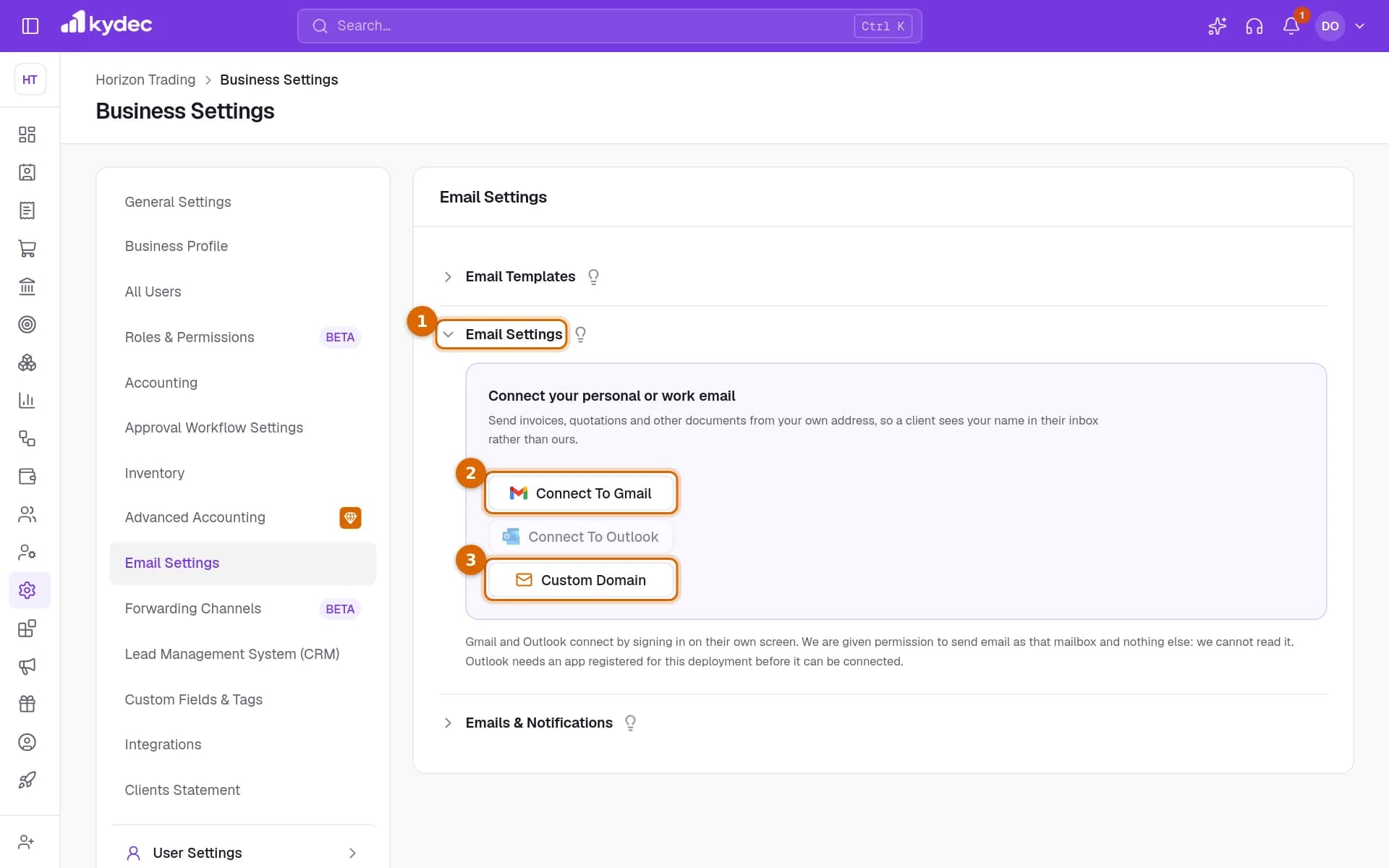Viewport: 1389px width, 868px height.
Task: Open the bank building icon in the sidebar
Action: (x=27, y=286)
